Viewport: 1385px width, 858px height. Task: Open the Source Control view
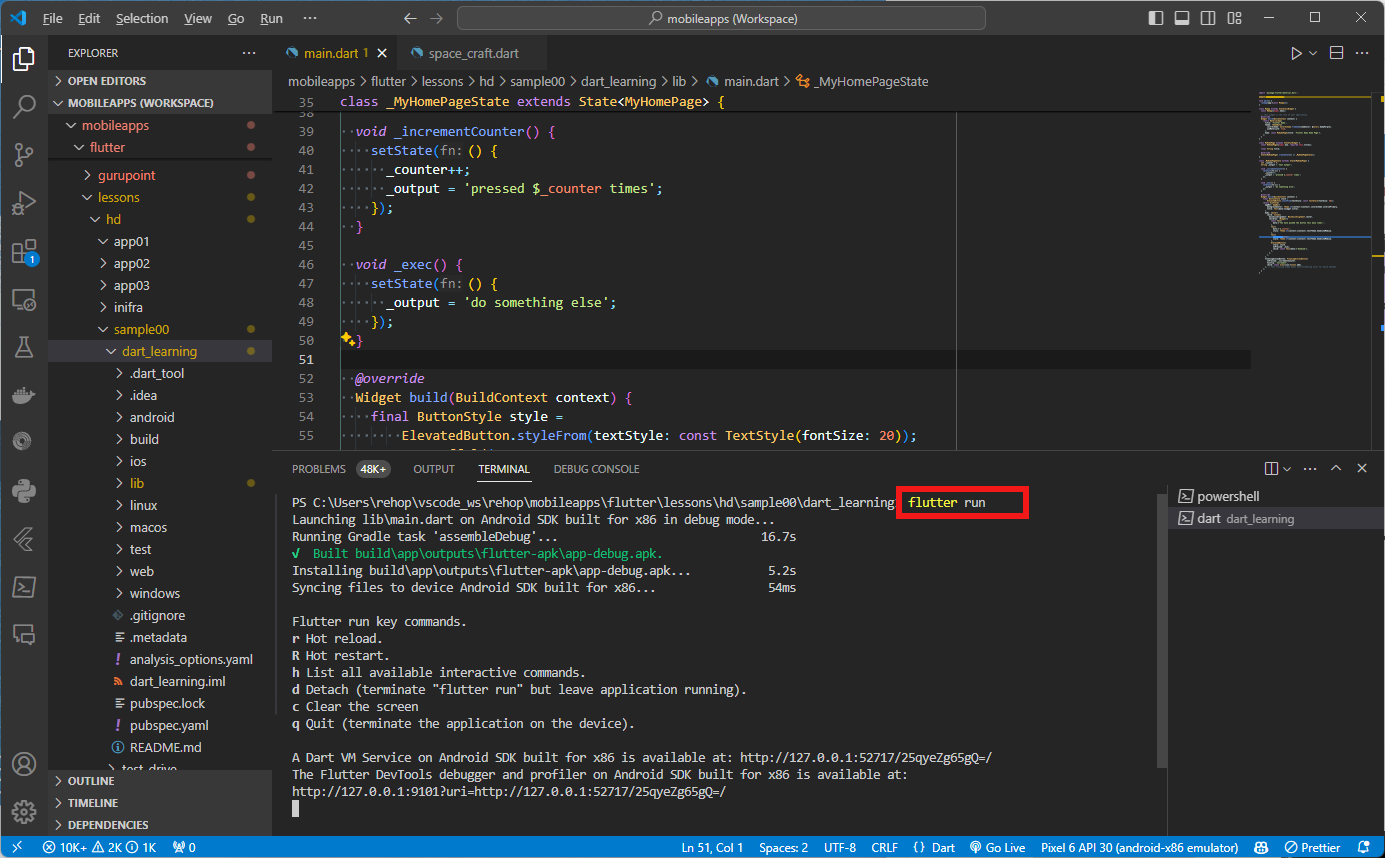pos(24,155)
